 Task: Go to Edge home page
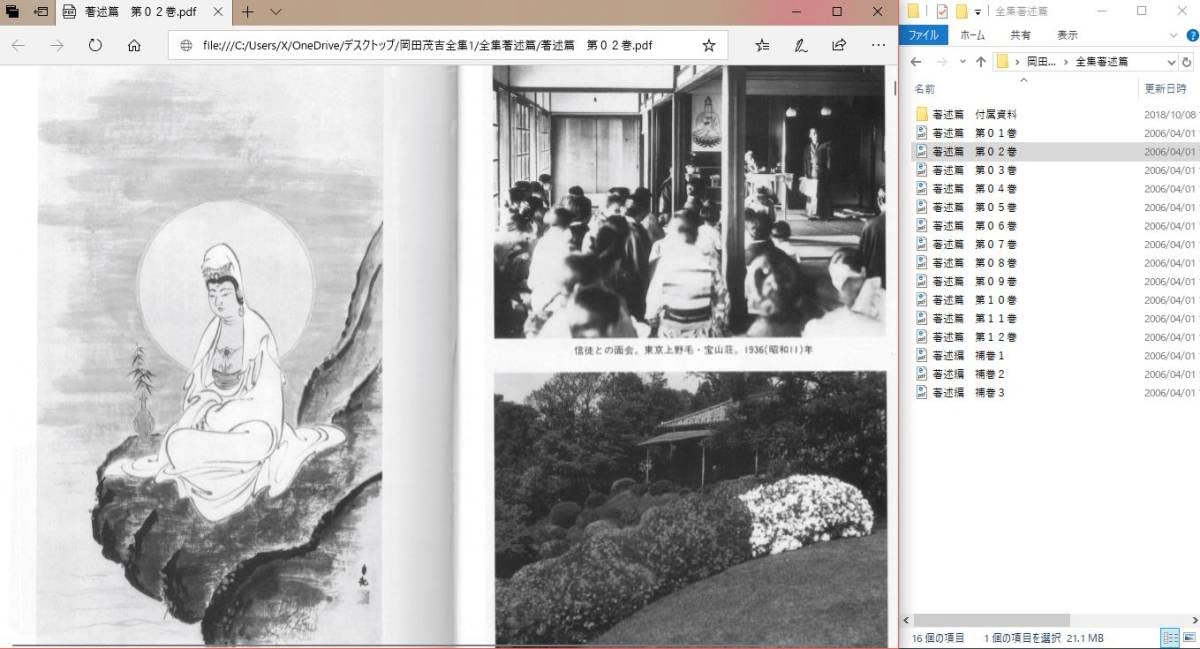click(134, 45)
